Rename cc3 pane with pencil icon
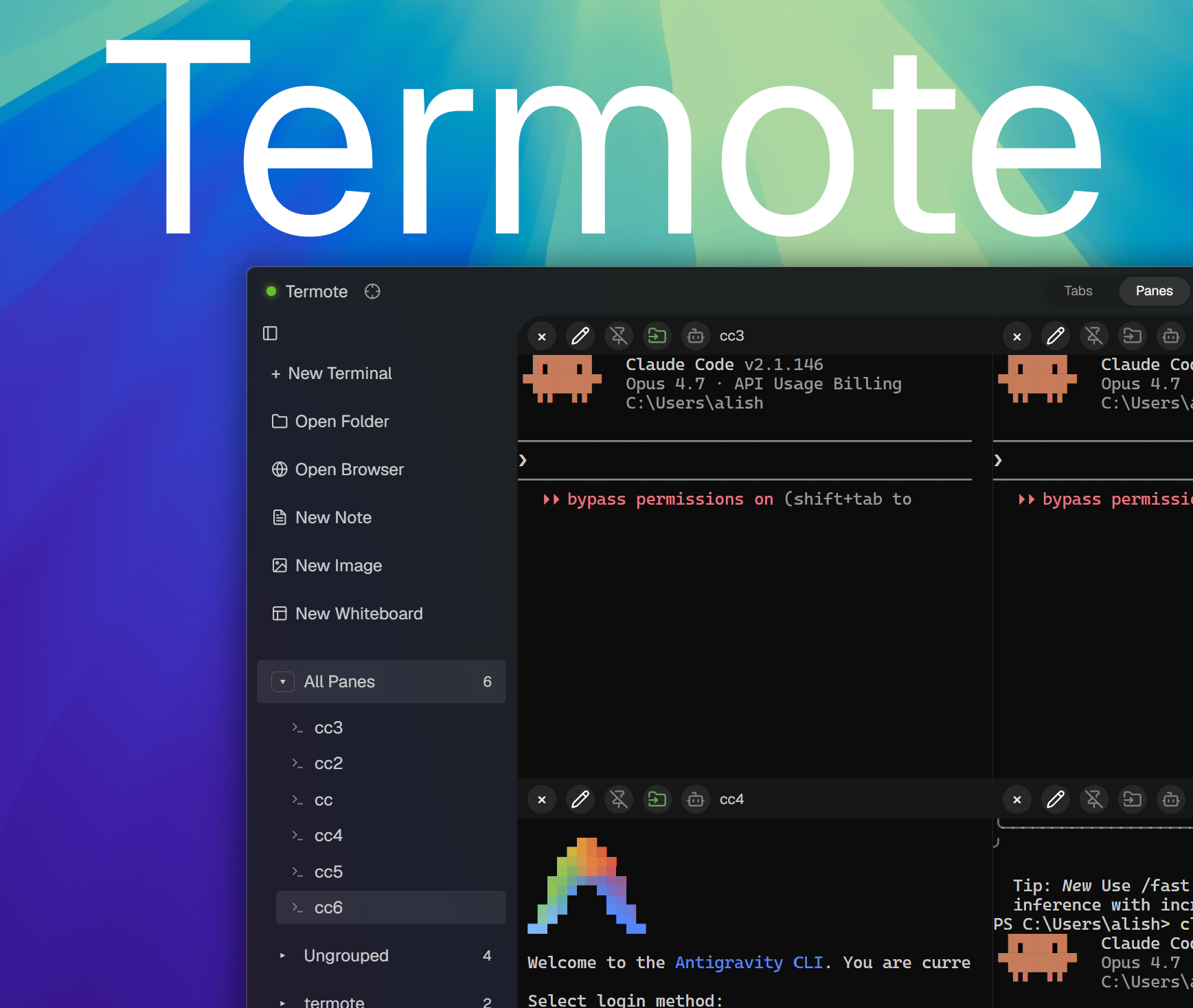The width and height of the screenshot is (1193, 1008). (580, 336)
